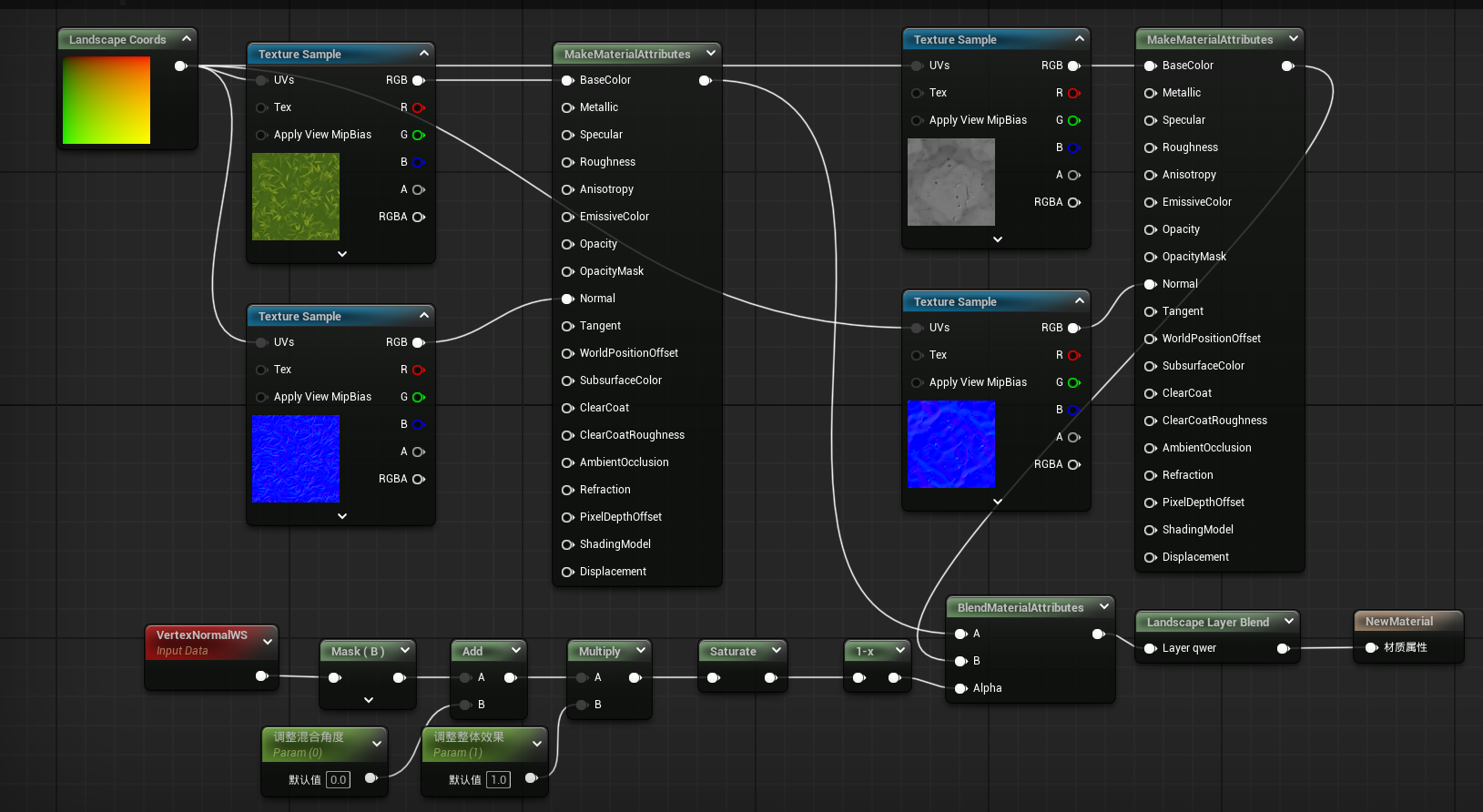The width and height of the screenshot is (1483, 812).
Task: Click the Landscape Coords gradient color preview
Action: coord(107,100)
